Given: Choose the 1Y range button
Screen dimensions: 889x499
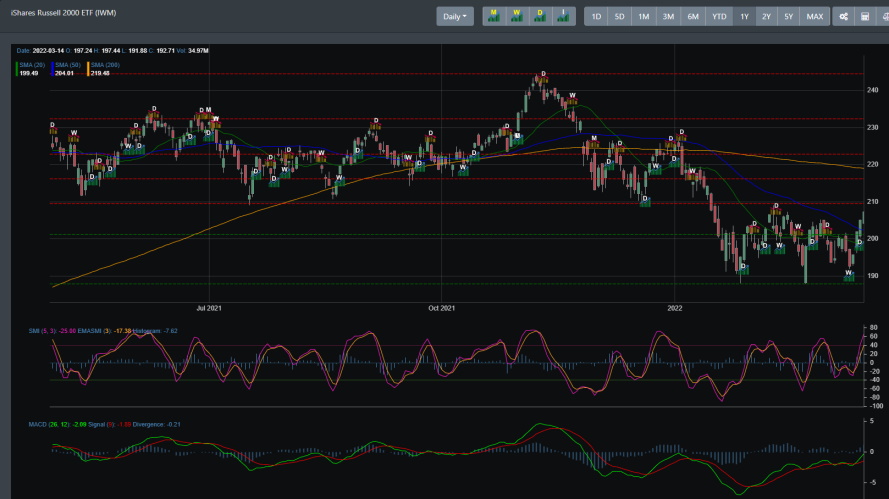Looking at the screenshot, I should 744,16.
